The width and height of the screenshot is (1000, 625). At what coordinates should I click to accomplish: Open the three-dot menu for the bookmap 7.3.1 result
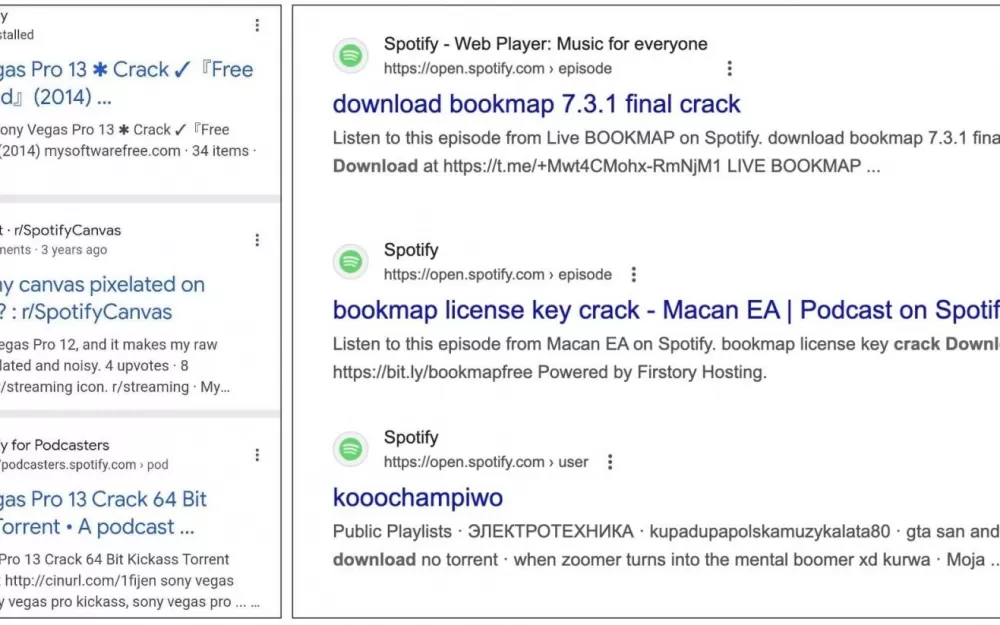pyautogui.click(x=729, y=69)
